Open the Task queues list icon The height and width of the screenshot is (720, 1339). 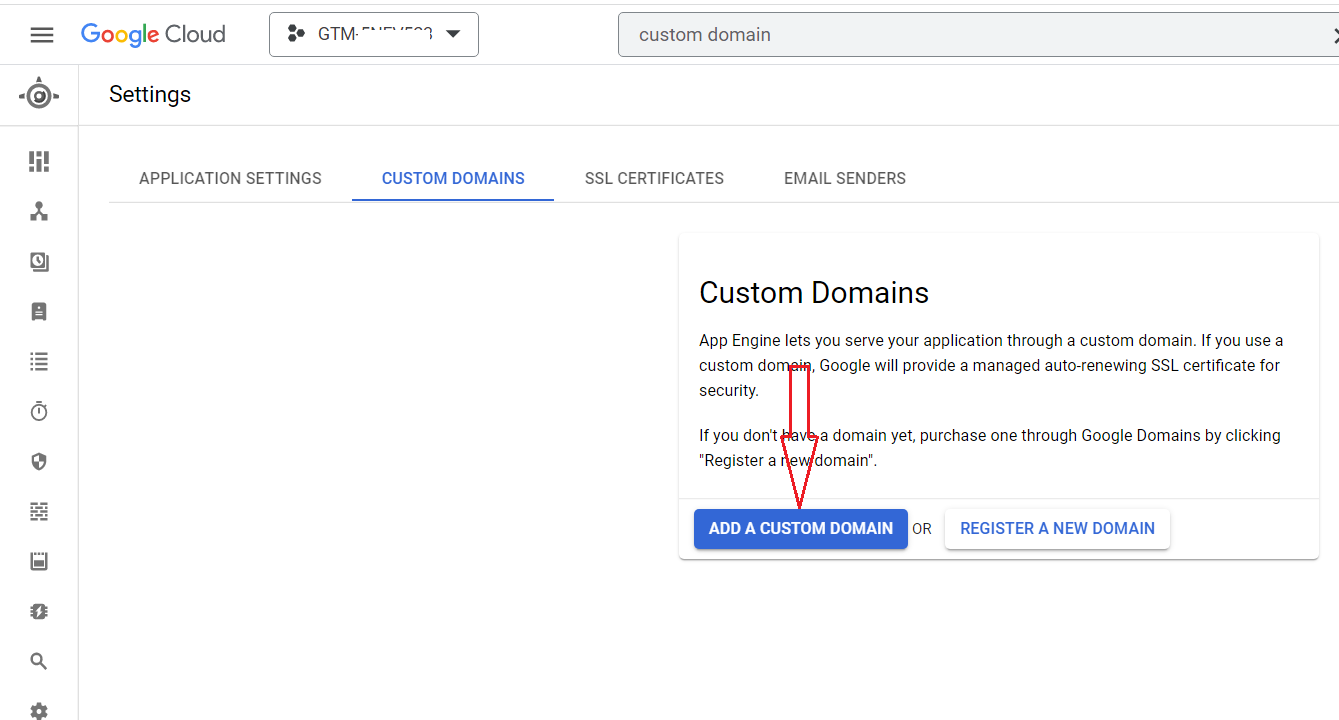tap(39, 361)
